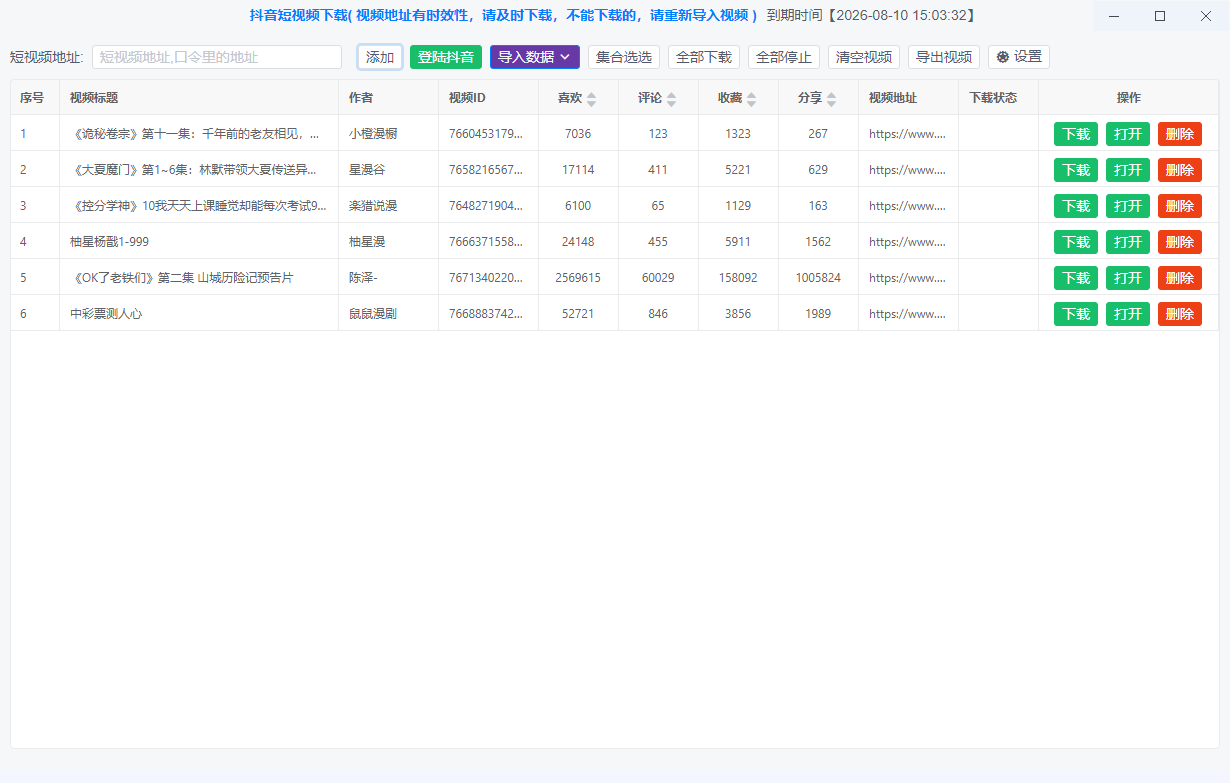The image size is (1230, 783).
Task: Delete the 《诡秘卷宗》第十一集 row
Action: 1180,134
